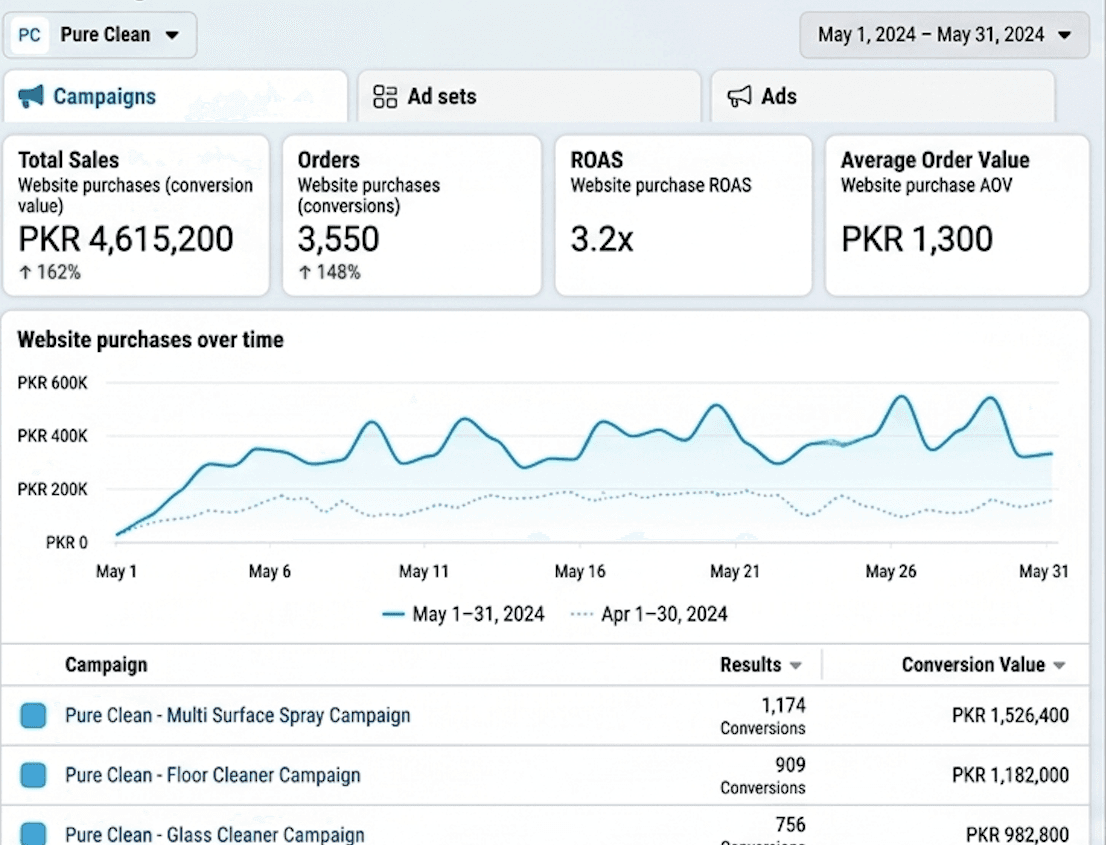Open the May 2024 date range dropdown
This screenshot has height=845, width=1106.
coord(944,35)
